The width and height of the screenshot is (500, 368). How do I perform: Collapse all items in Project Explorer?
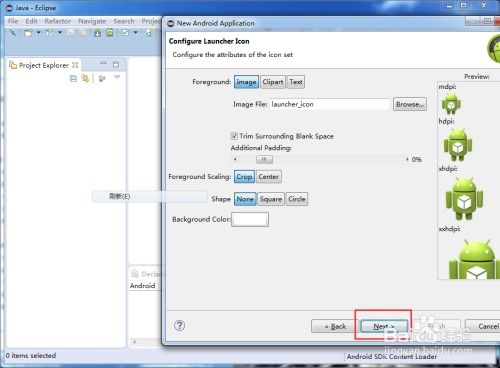(x=73, y=79)
